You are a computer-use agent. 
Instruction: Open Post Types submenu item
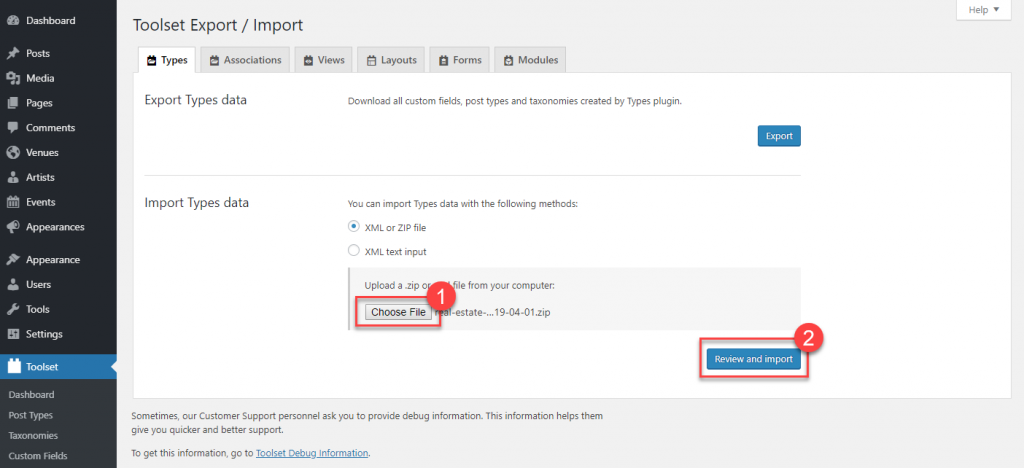[31, 415]
